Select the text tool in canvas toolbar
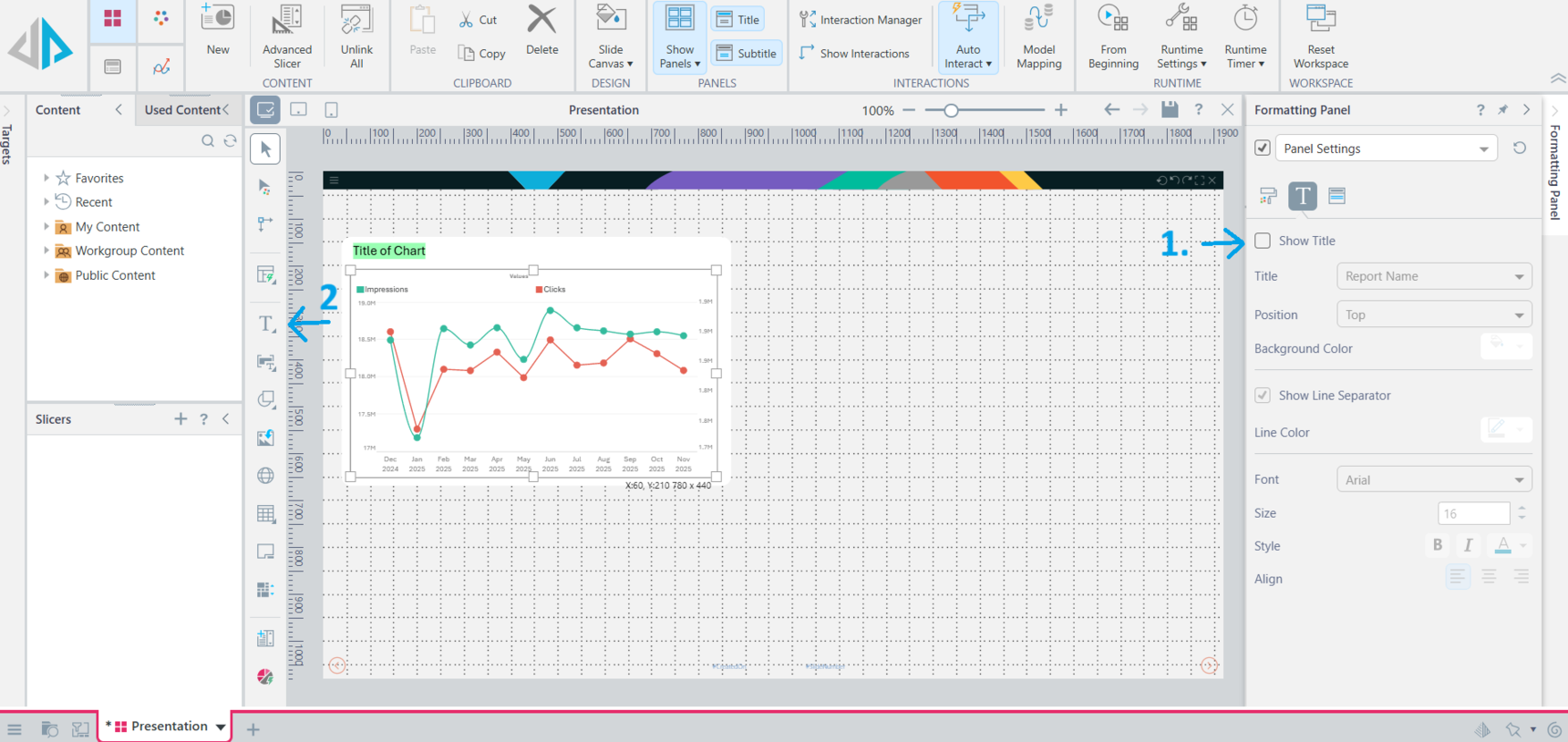The image size is (1568, 742). 266,324
